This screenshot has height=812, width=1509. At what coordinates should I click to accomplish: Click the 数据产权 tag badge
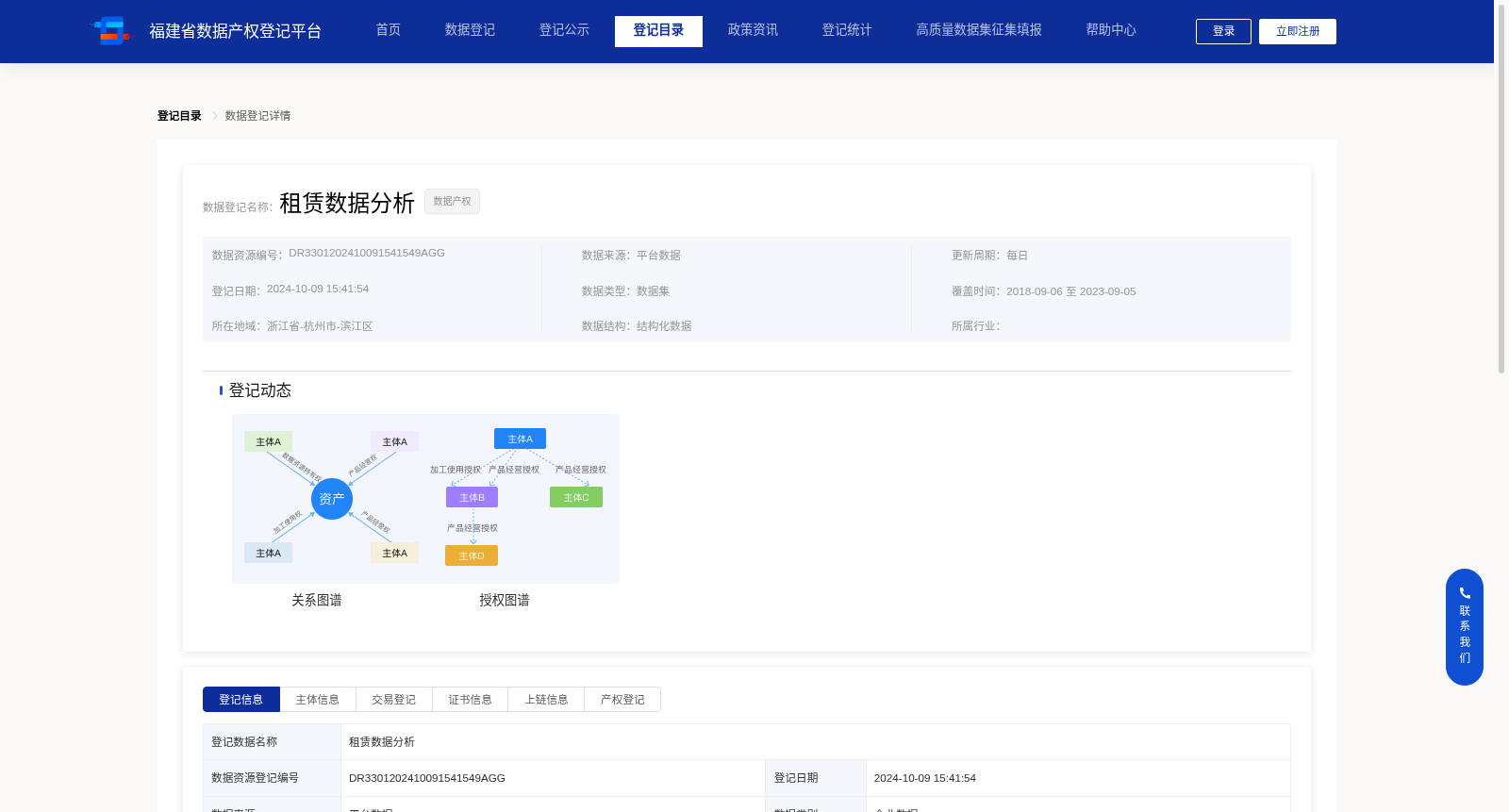[452, 201]
